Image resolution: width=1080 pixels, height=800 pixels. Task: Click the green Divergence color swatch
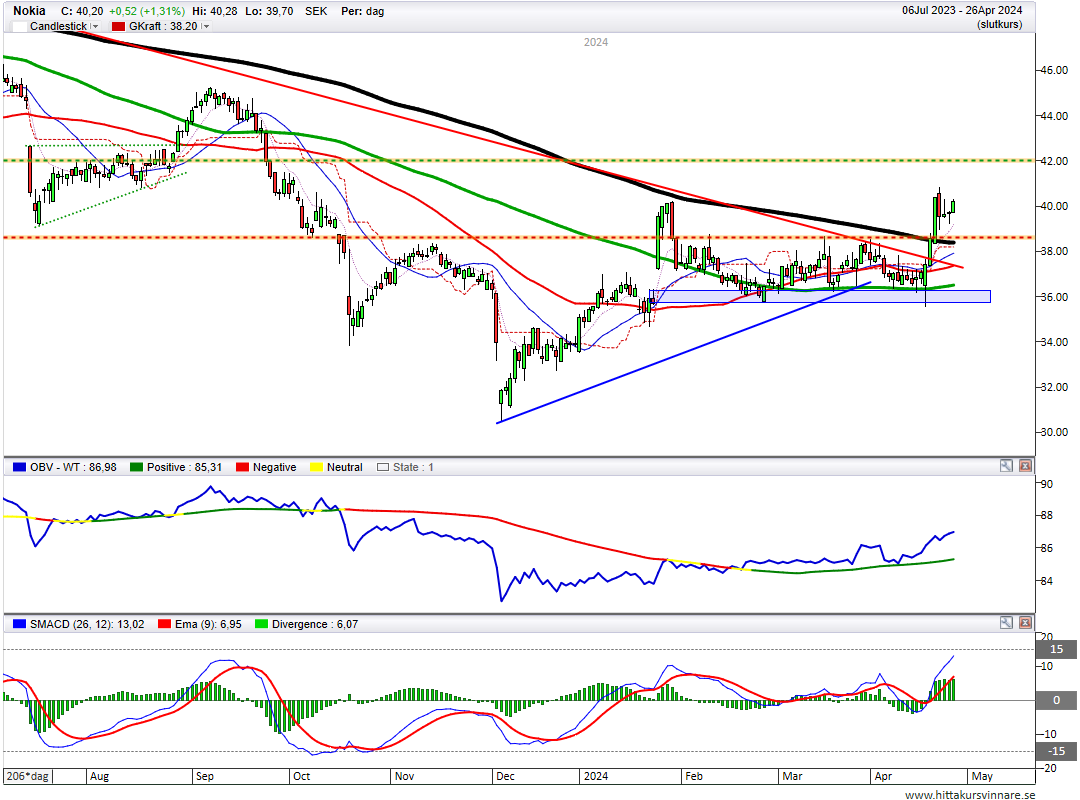click(x=262, y=624)
